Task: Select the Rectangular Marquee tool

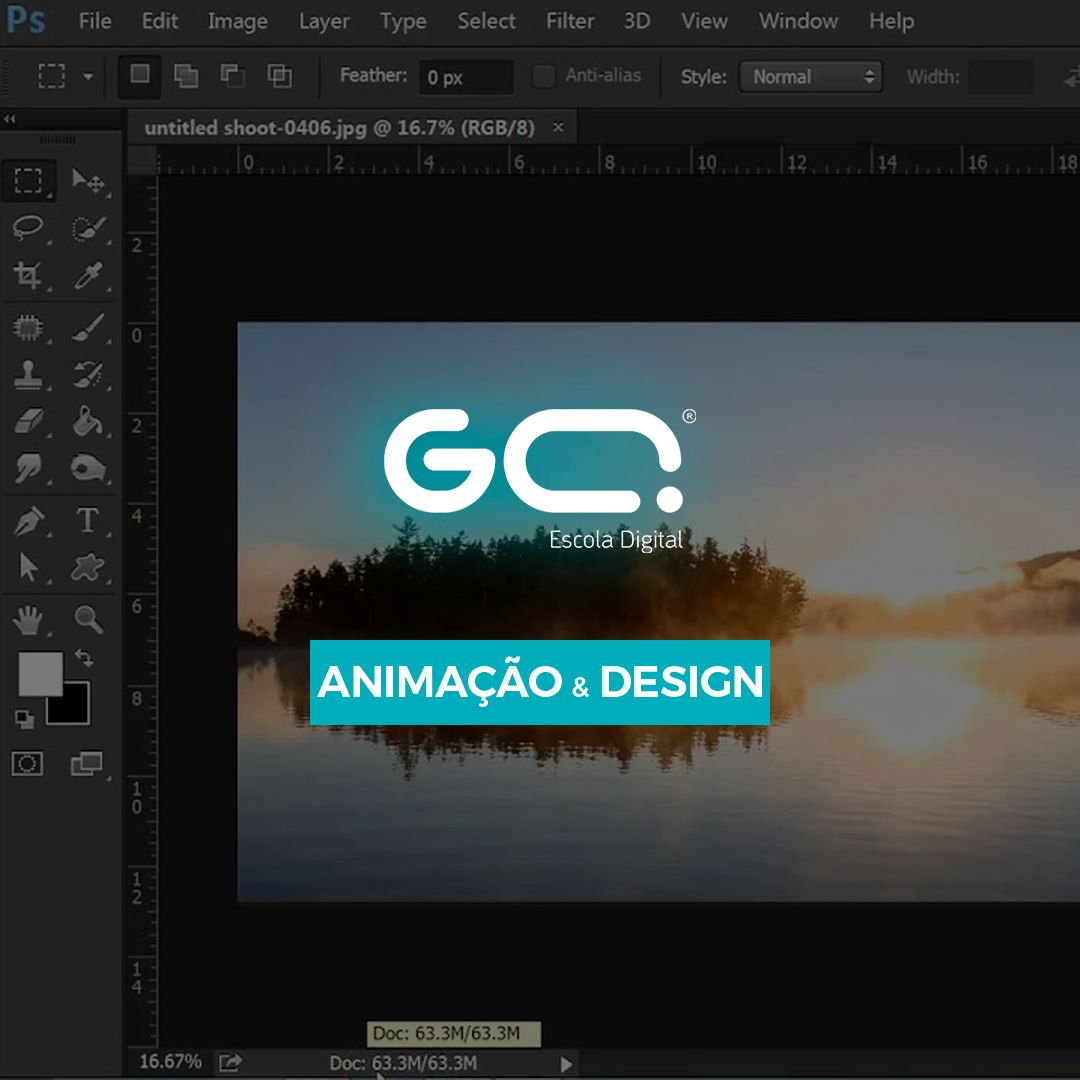Action: point(28,181)
